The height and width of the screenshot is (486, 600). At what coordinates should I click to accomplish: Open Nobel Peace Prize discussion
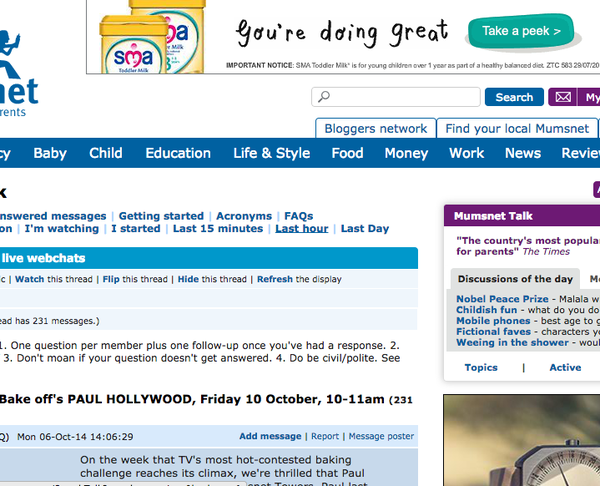coord(502,299)
